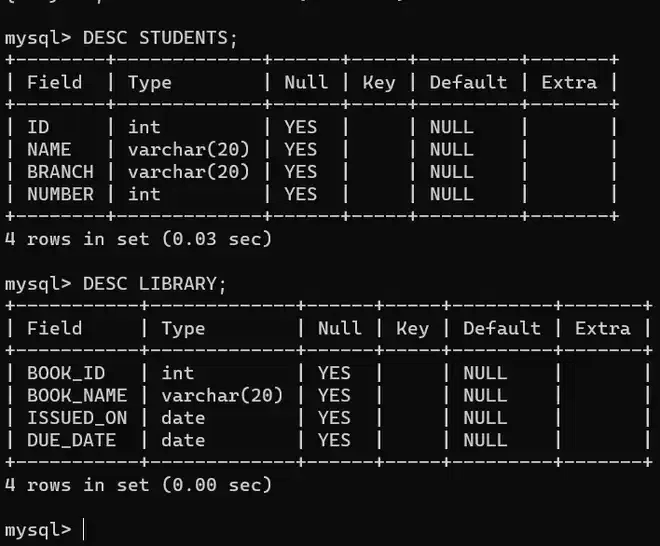Click the NAME field cell
660x546 pixels.
(x=49, y=149)
